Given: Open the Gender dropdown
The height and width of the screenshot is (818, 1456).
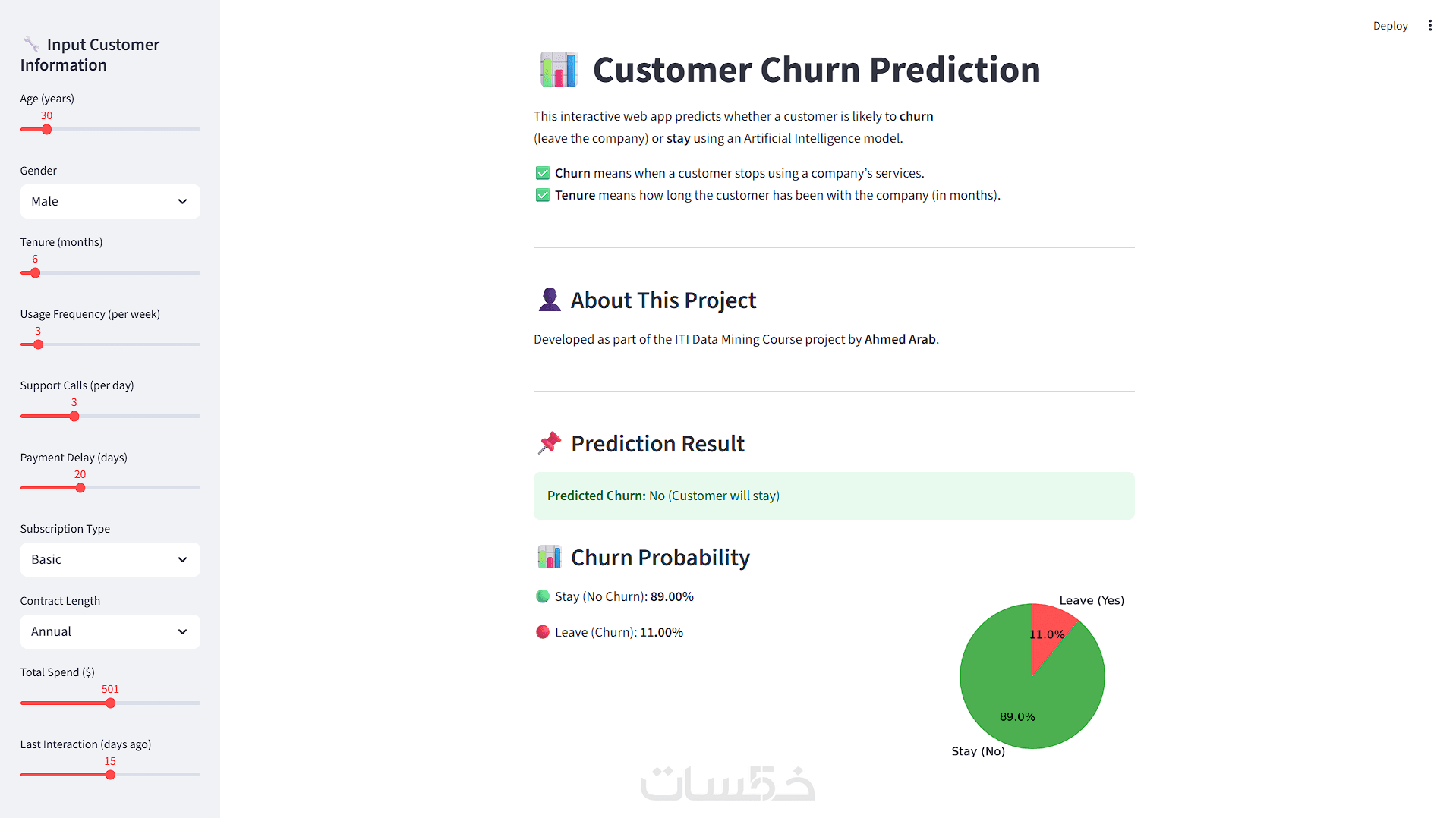Looking at the screenshot, I should [110, 201].
